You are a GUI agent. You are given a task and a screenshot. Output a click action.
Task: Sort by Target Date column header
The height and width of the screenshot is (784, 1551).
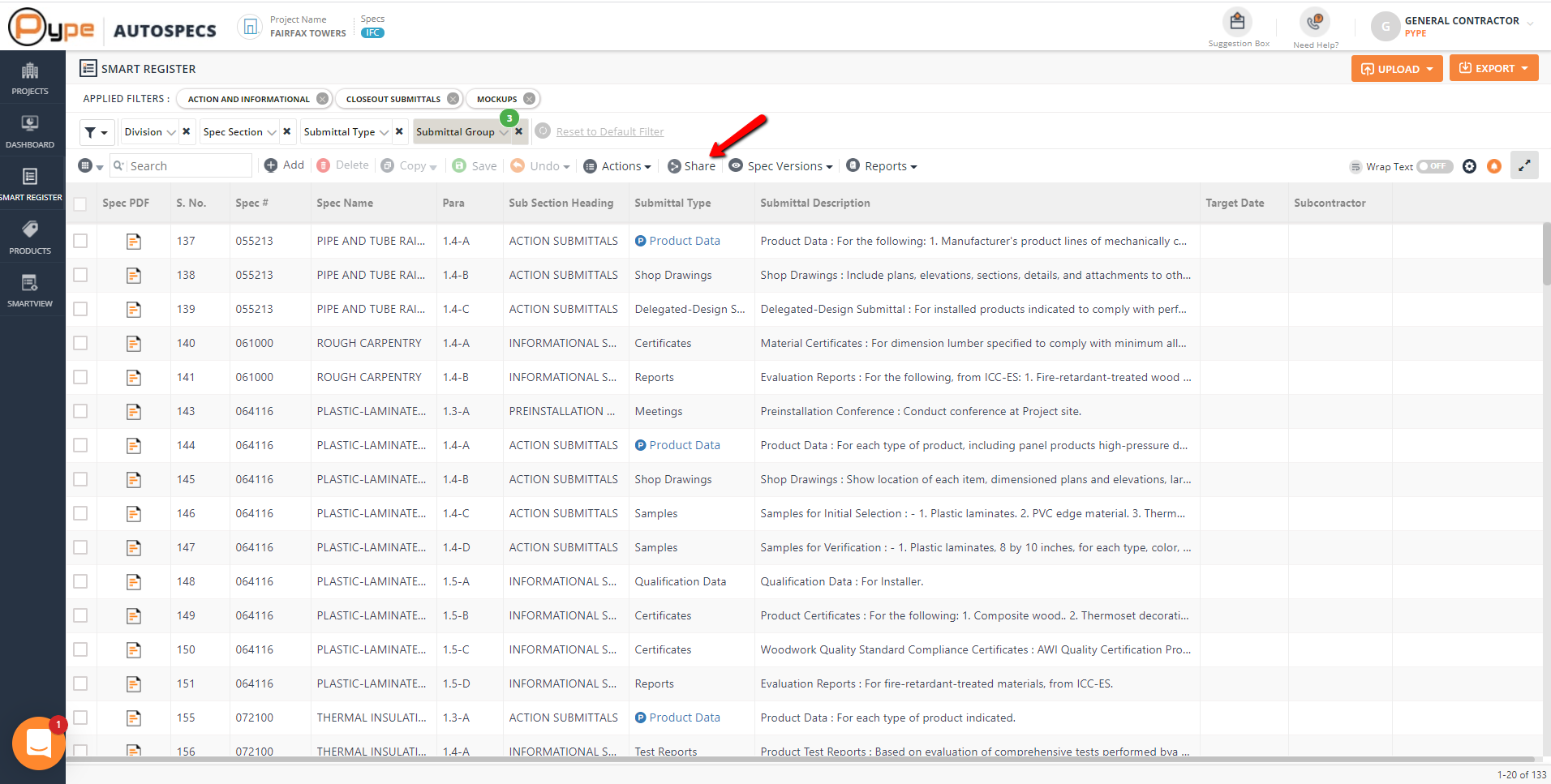point(1235,203)
